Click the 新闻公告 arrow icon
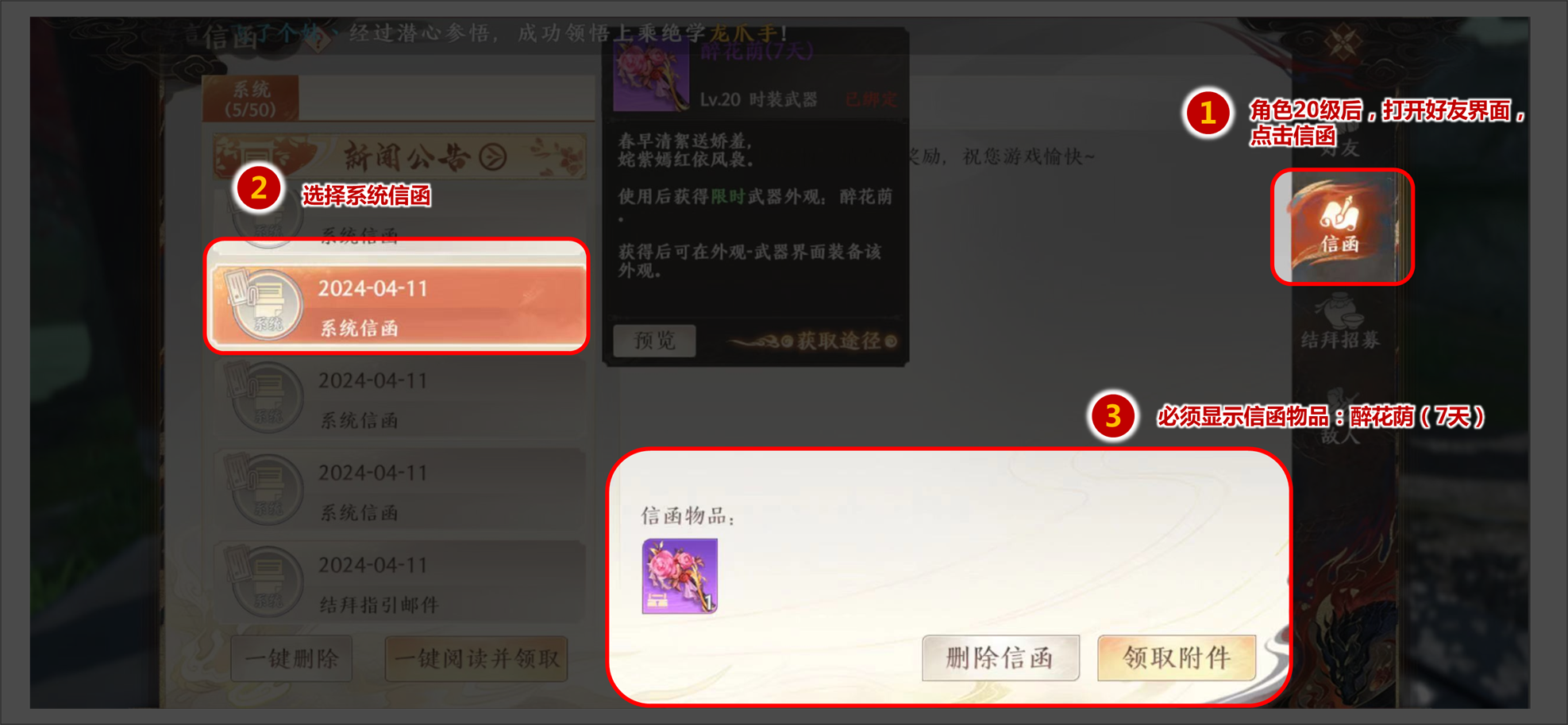 click(x=493, y=157)
